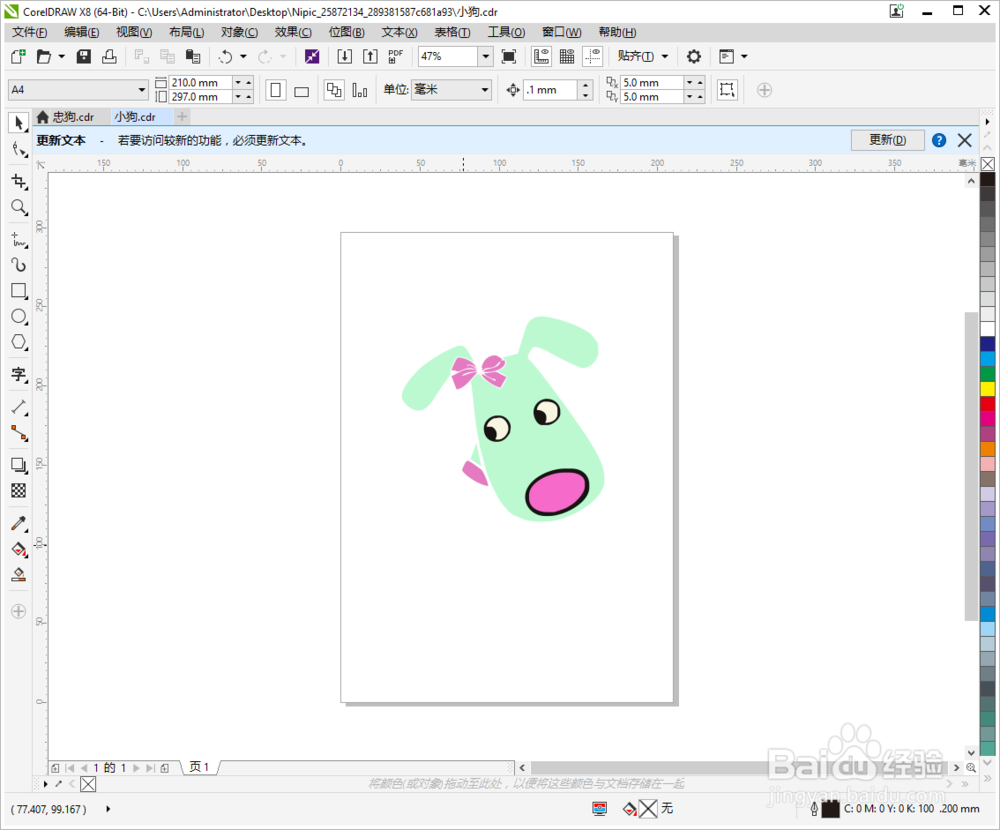Select the Freehand tool
This screenshot has width=1000, height=830.
[18, 240]
